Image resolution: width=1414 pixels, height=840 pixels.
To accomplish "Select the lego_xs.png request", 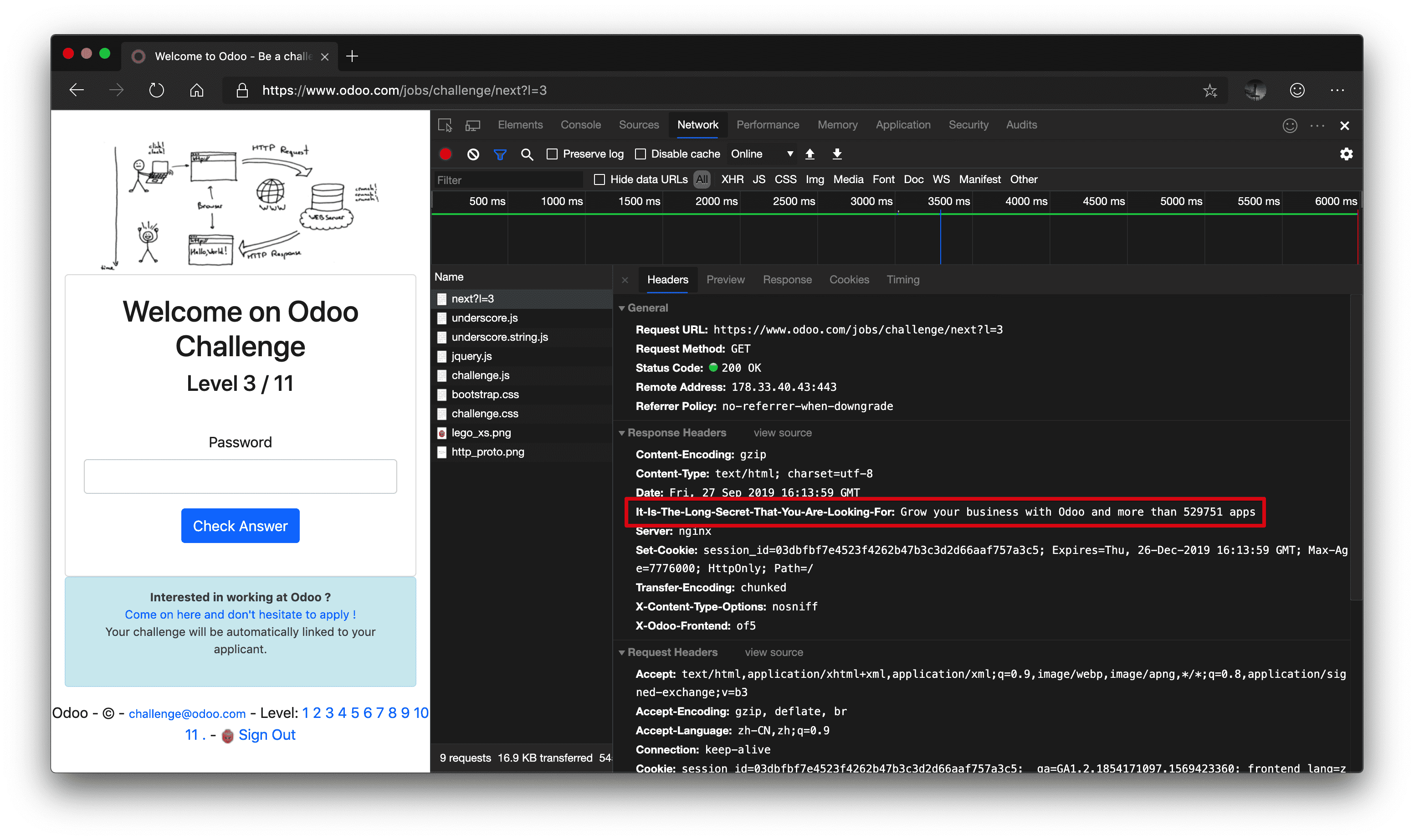I will point(522,433).
